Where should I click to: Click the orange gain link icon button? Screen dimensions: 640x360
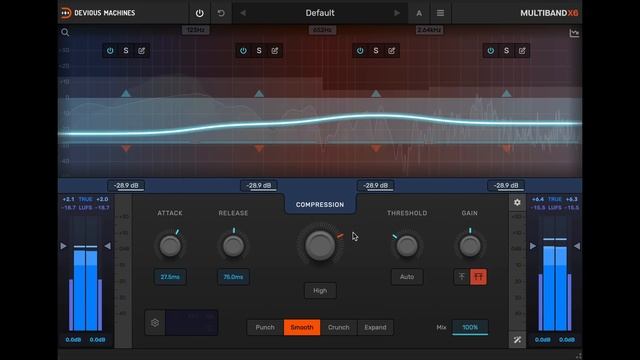(x=478, y=277)
